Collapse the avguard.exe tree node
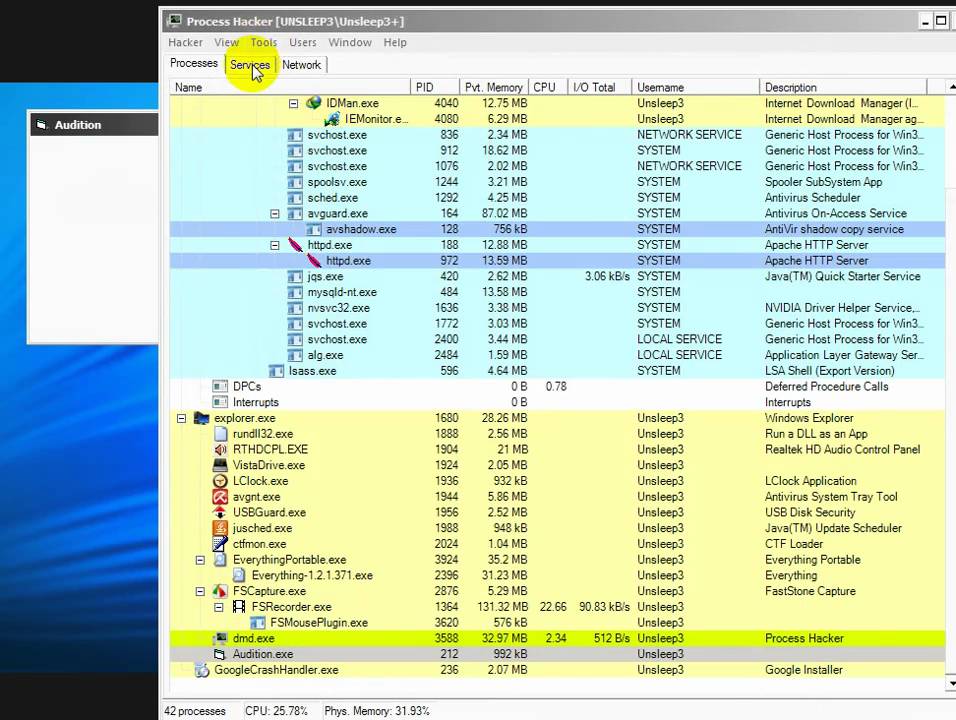 coord(274,214)
